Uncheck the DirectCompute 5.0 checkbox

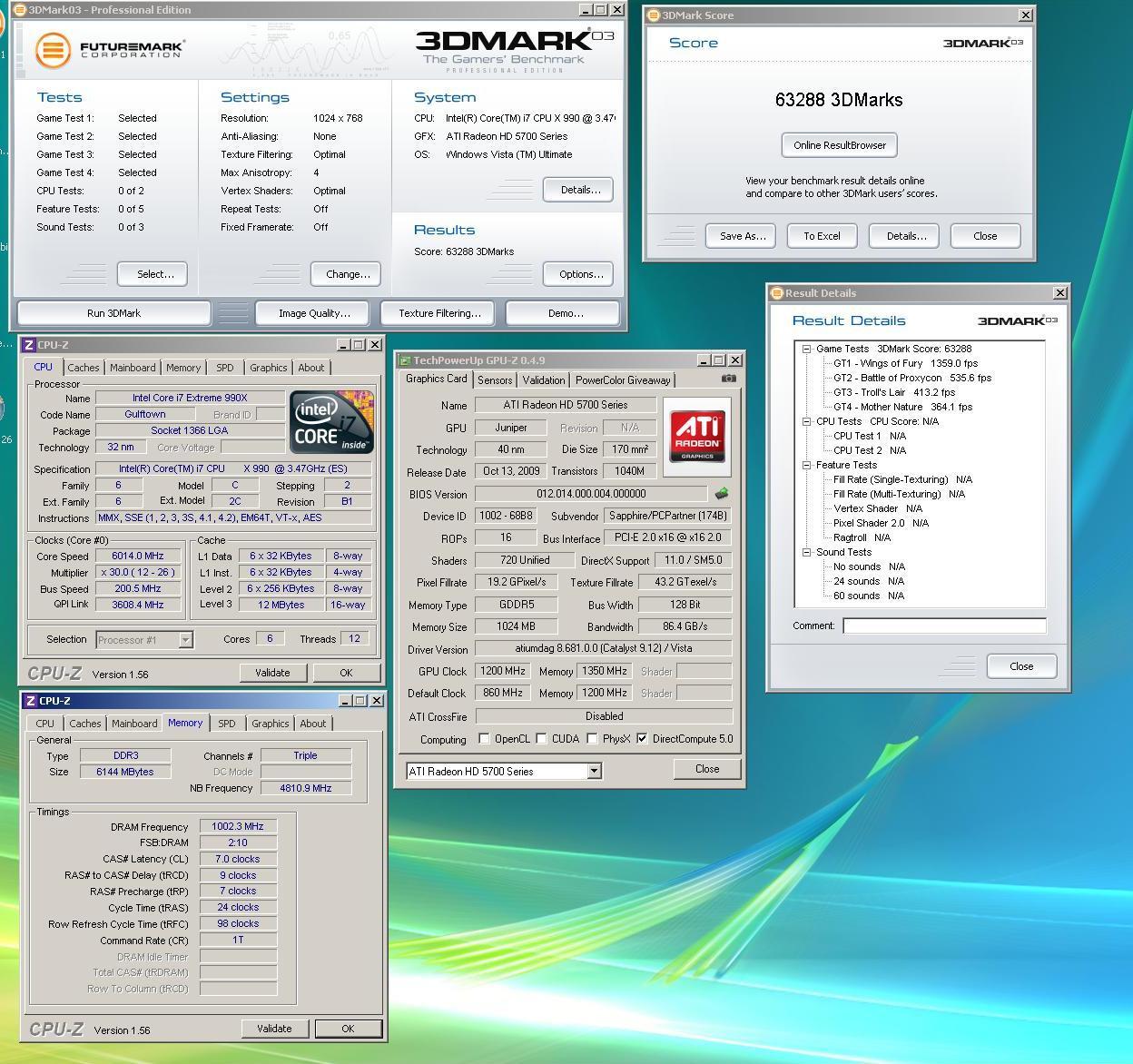[642, 739]
